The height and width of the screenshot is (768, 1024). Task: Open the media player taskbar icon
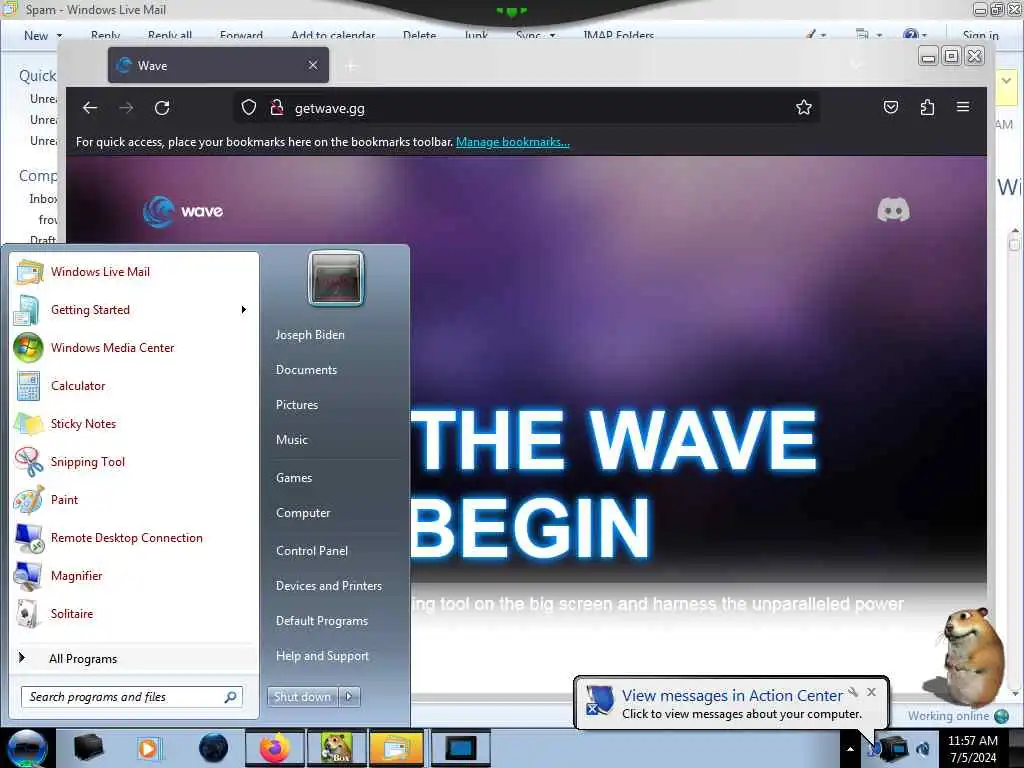coord(149,748)
